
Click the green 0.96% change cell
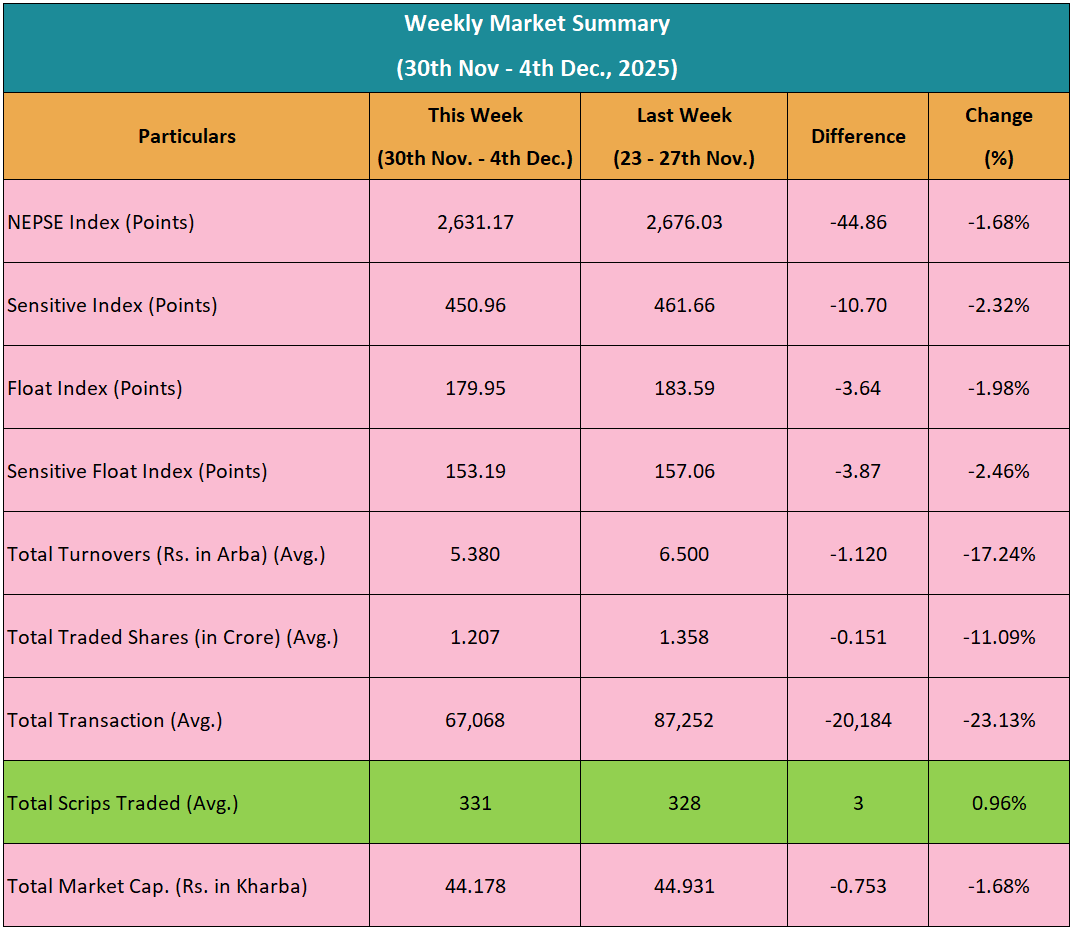pyautogui.click(x=998, y=803)
